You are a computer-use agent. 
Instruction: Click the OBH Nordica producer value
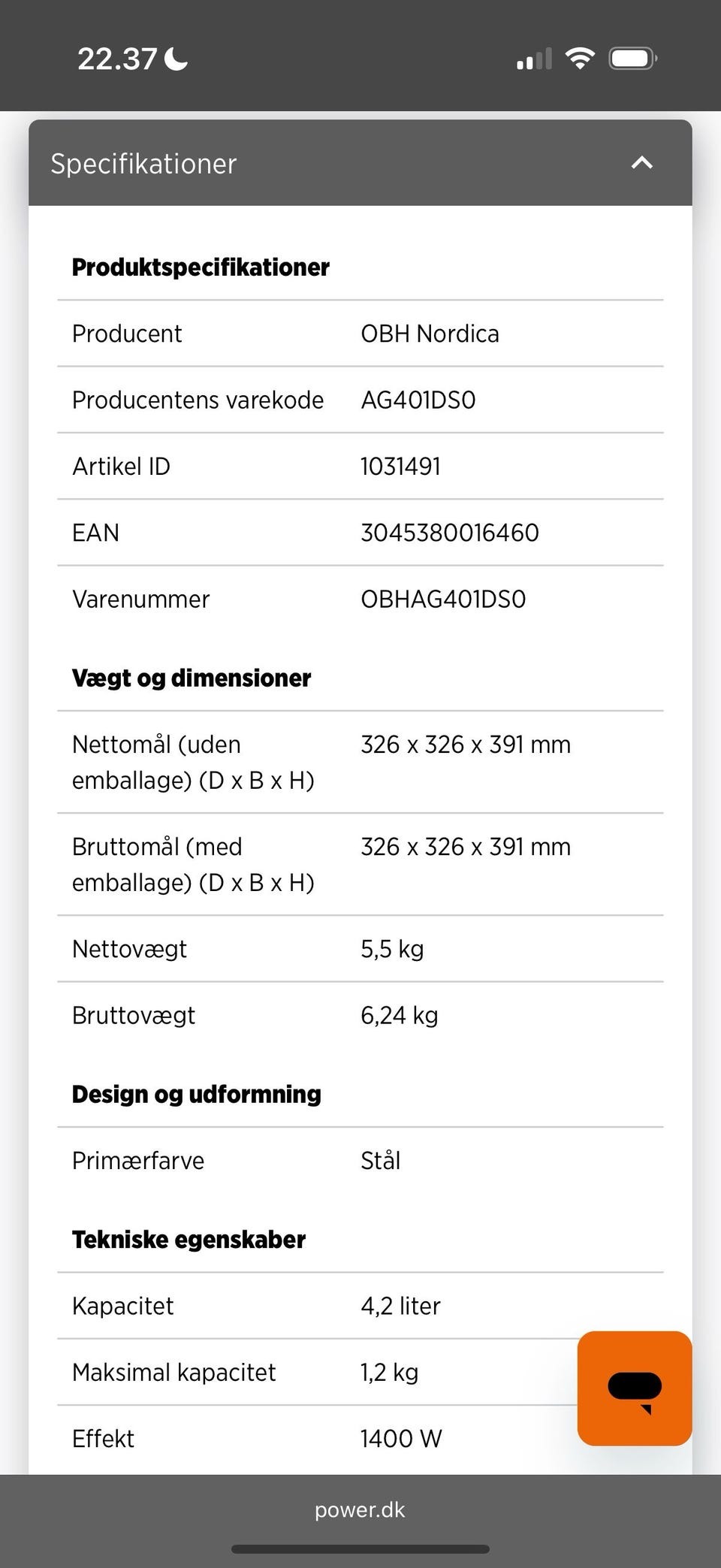pos(430,334)
